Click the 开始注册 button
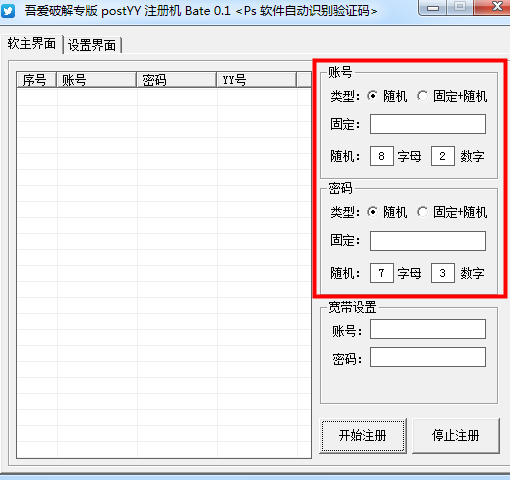 tap(363, 436)
